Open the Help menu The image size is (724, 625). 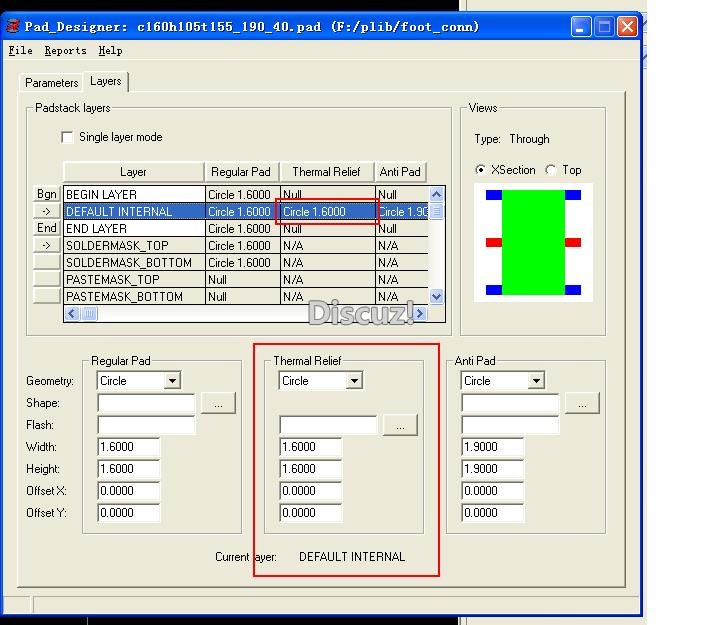click(x=110, y=50)
